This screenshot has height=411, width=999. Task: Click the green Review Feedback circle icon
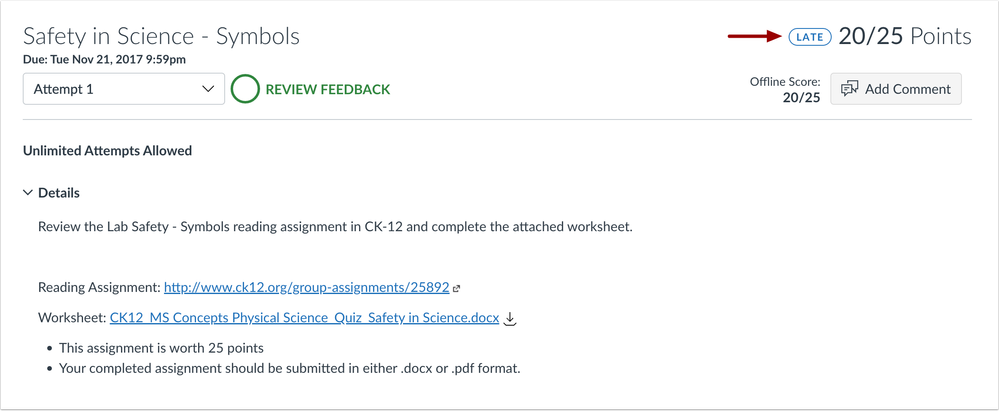[x=245, y=89]
